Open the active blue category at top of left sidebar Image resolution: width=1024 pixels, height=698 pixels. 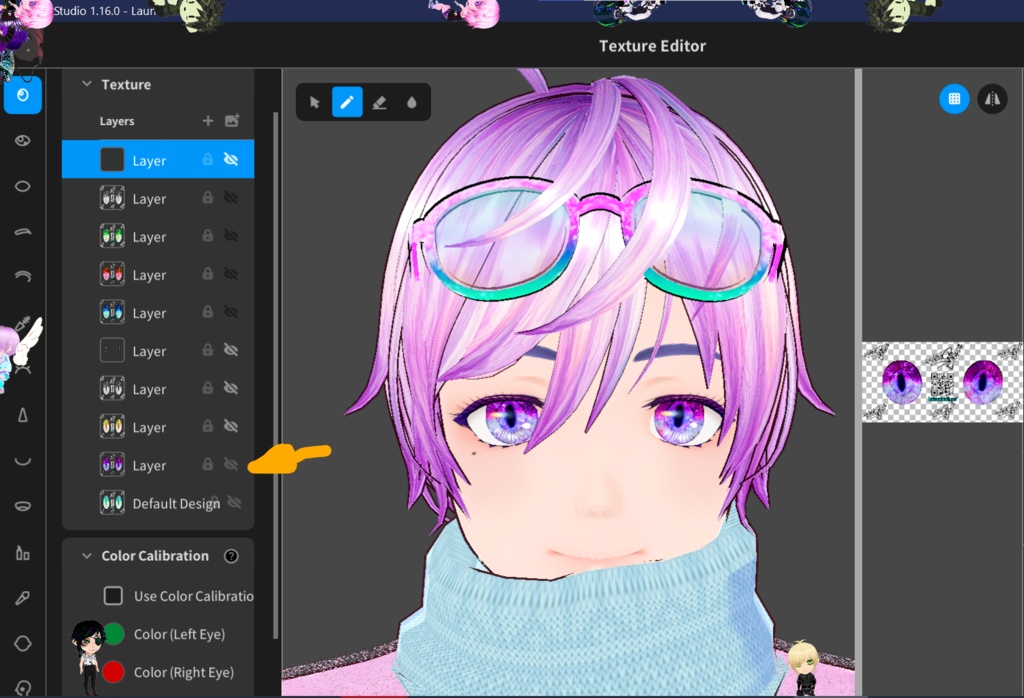point(22,96)
